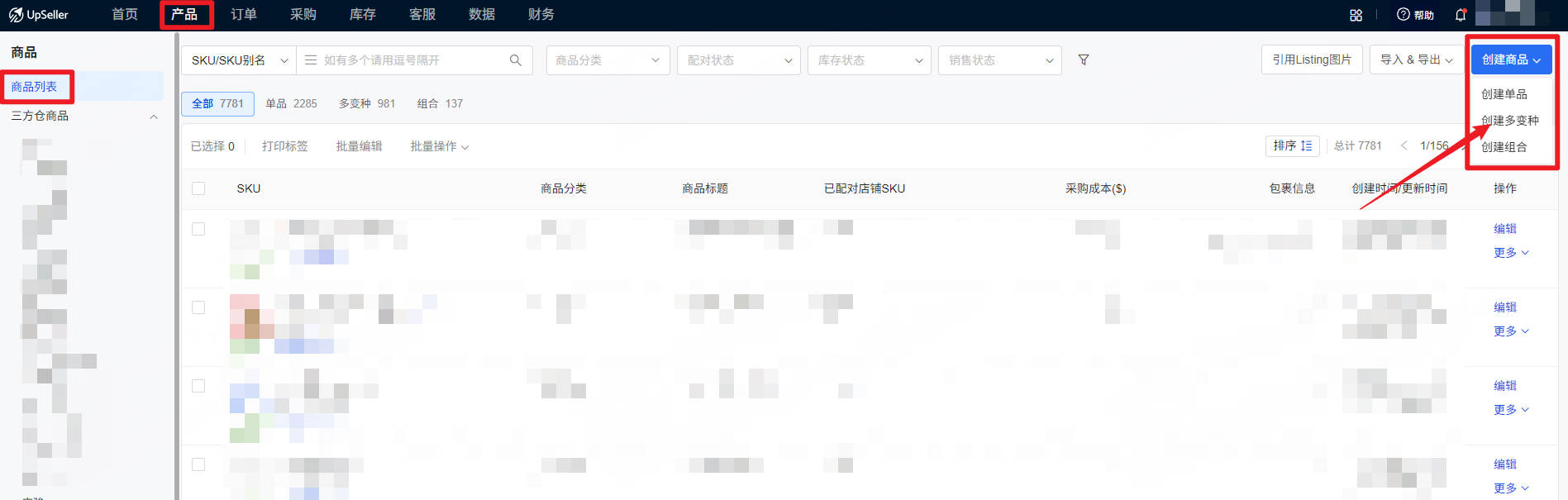Open the 帮助 help menu
This screenshot has width=1568, height=500.
pyautogui.click(x=1415, y=15)
